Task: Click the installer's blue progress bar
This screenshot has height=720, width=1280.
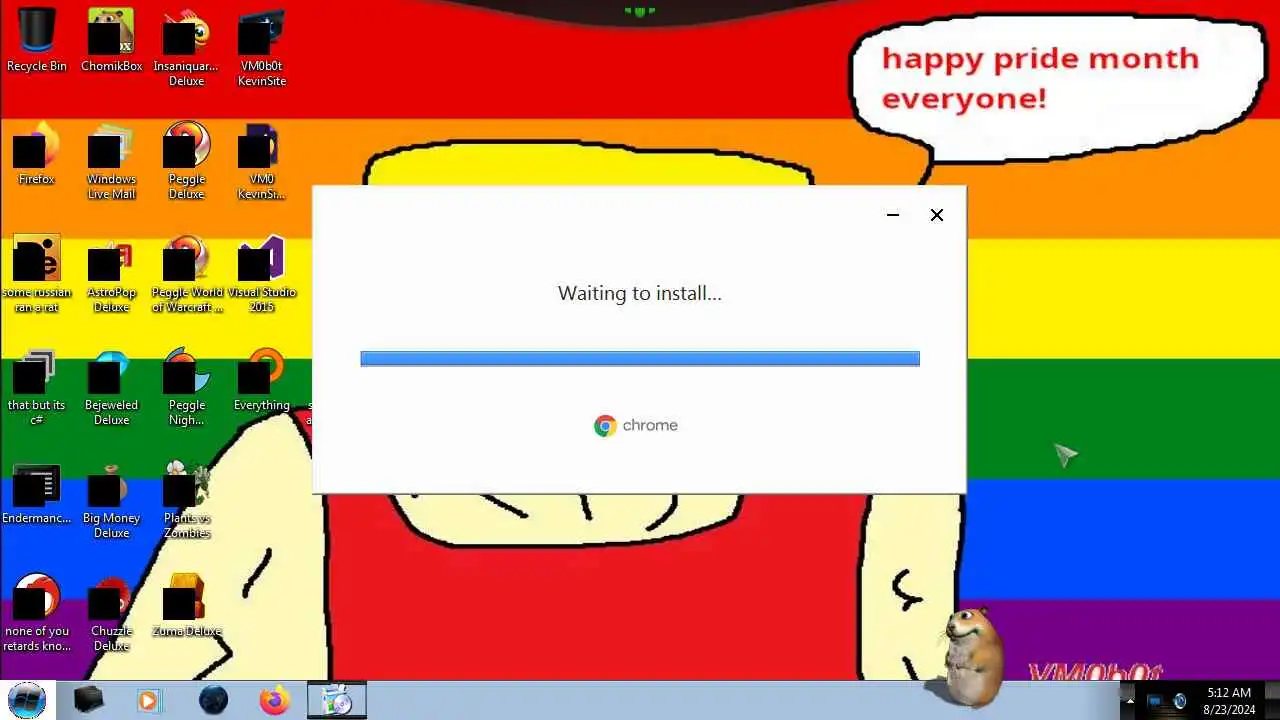Action: pos(640,358)
